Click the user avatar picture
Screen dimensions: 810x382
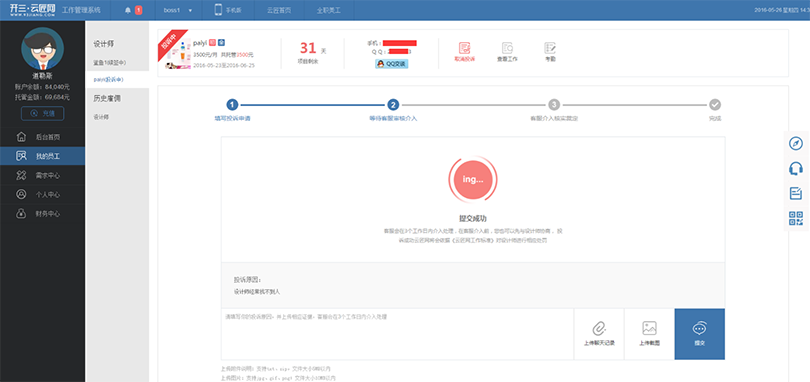click(x=42, y=49)
